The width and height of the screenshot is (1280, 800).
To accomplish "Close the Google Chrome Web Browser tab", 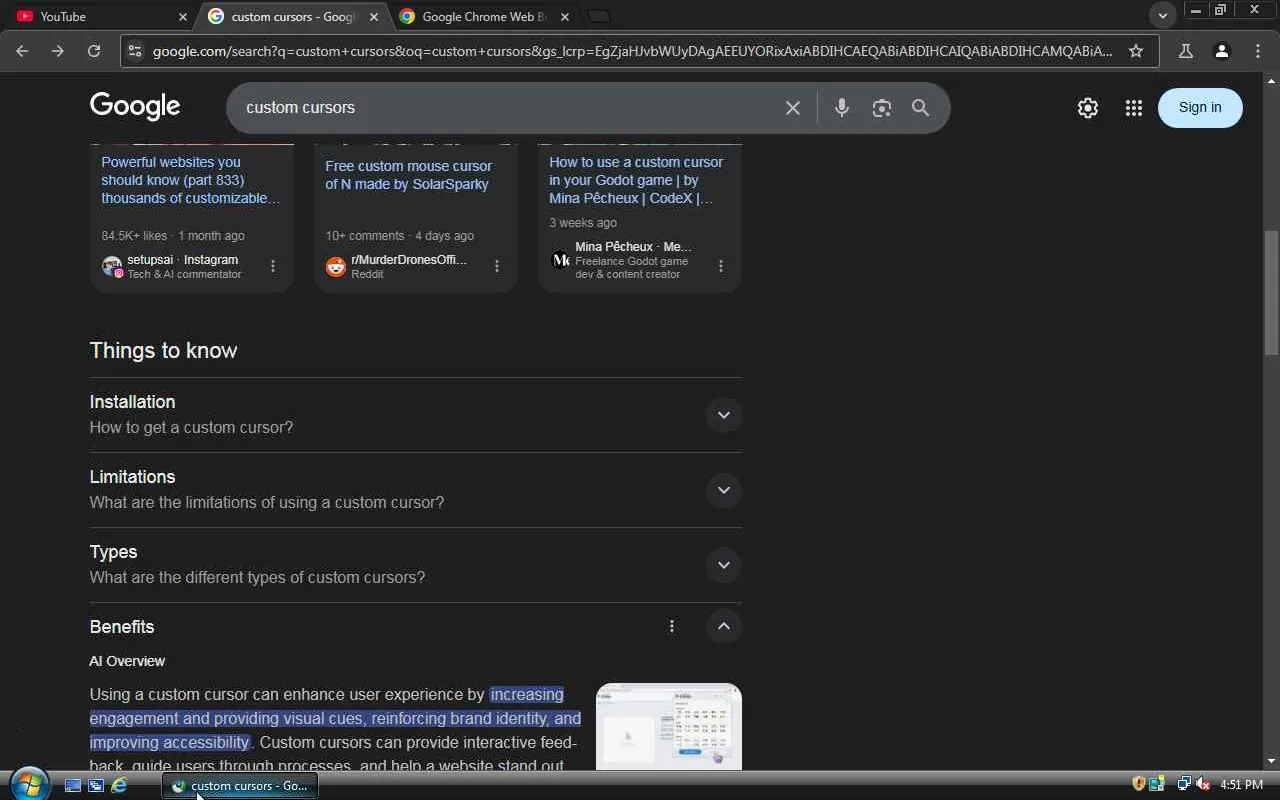I will pyautogui.click(x=565, y=16).
